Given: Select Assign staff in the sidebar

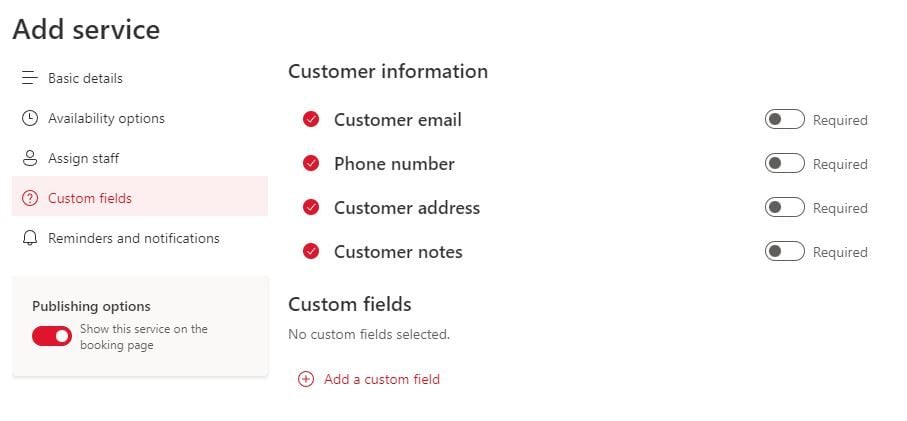Looking at the screenshot, I should point(83,158).
